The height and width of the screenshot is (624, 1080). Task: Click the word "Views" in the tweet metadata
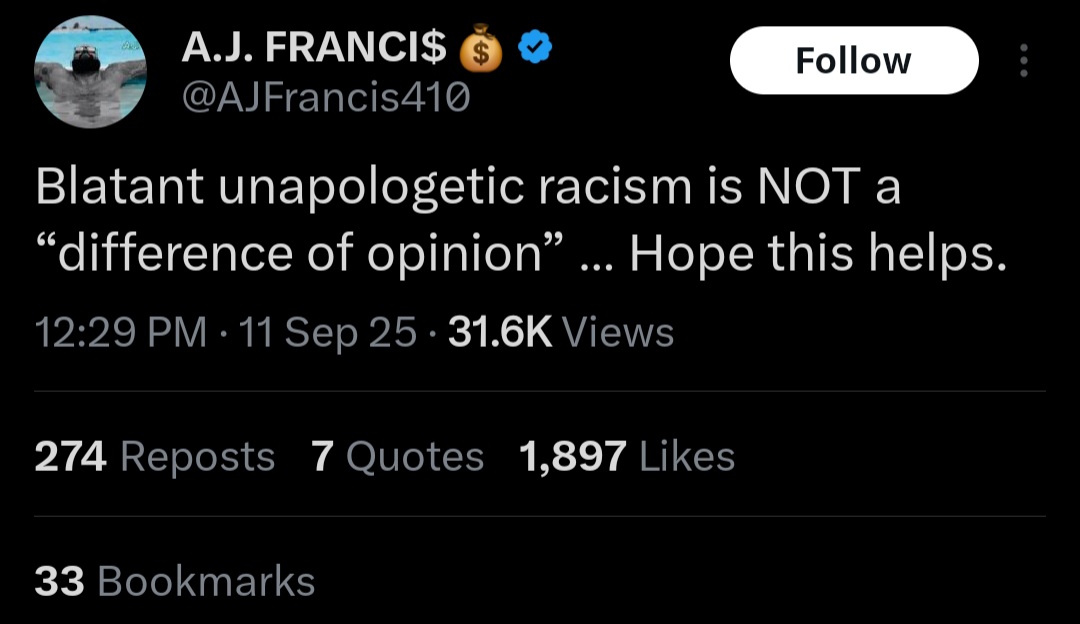pos(618,332)
